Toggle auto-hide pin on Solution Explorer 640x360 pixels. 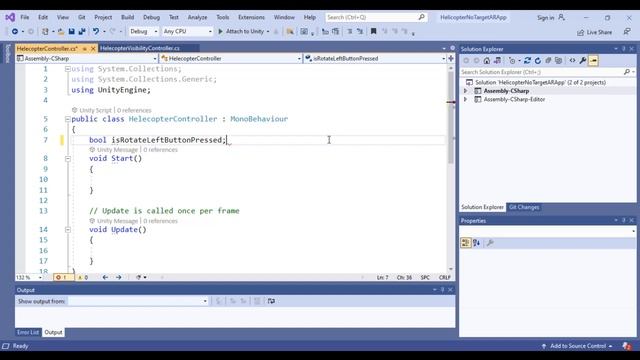pos(623,49)
